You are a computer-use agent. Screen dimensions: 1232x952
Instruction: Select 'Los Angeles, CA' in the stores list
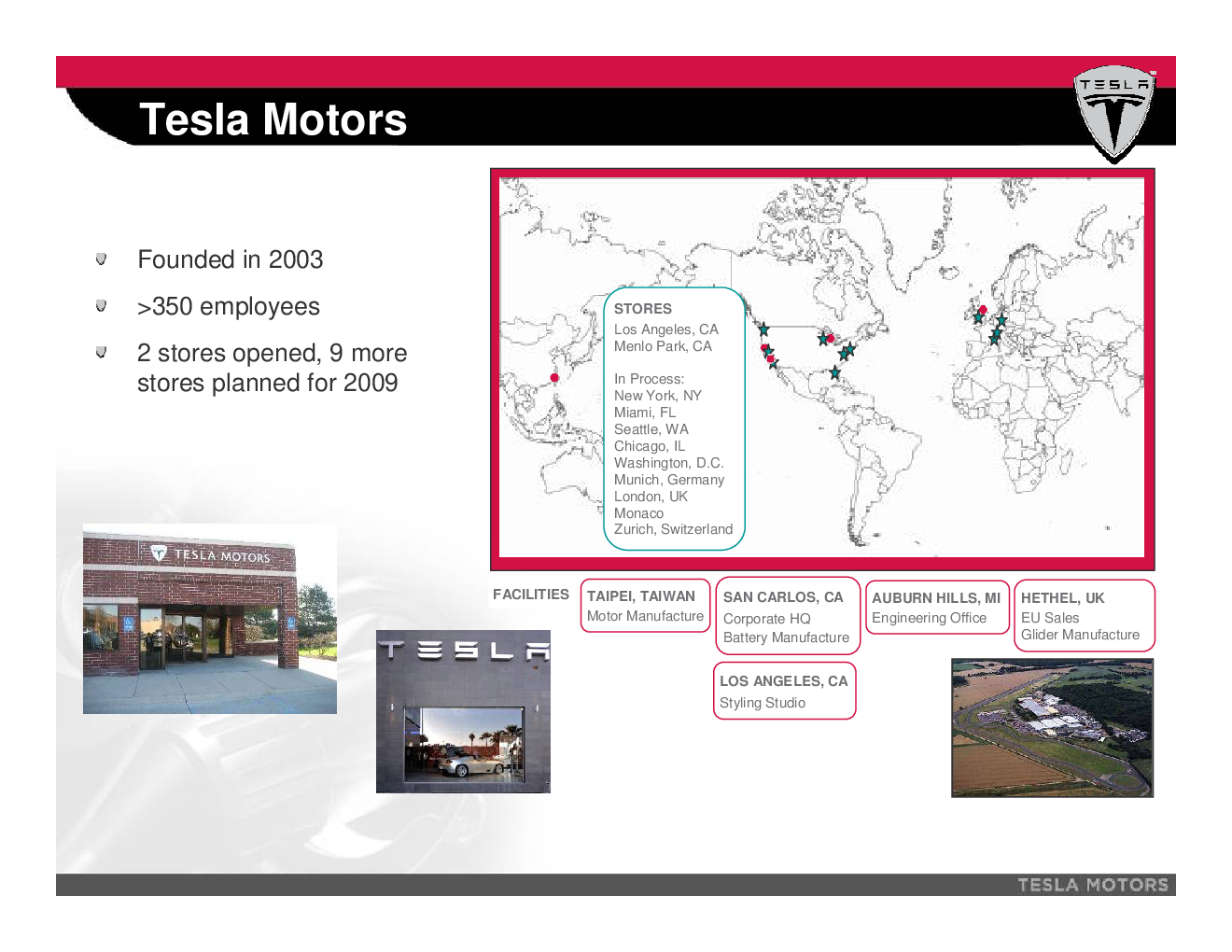(x=666, y=329)
